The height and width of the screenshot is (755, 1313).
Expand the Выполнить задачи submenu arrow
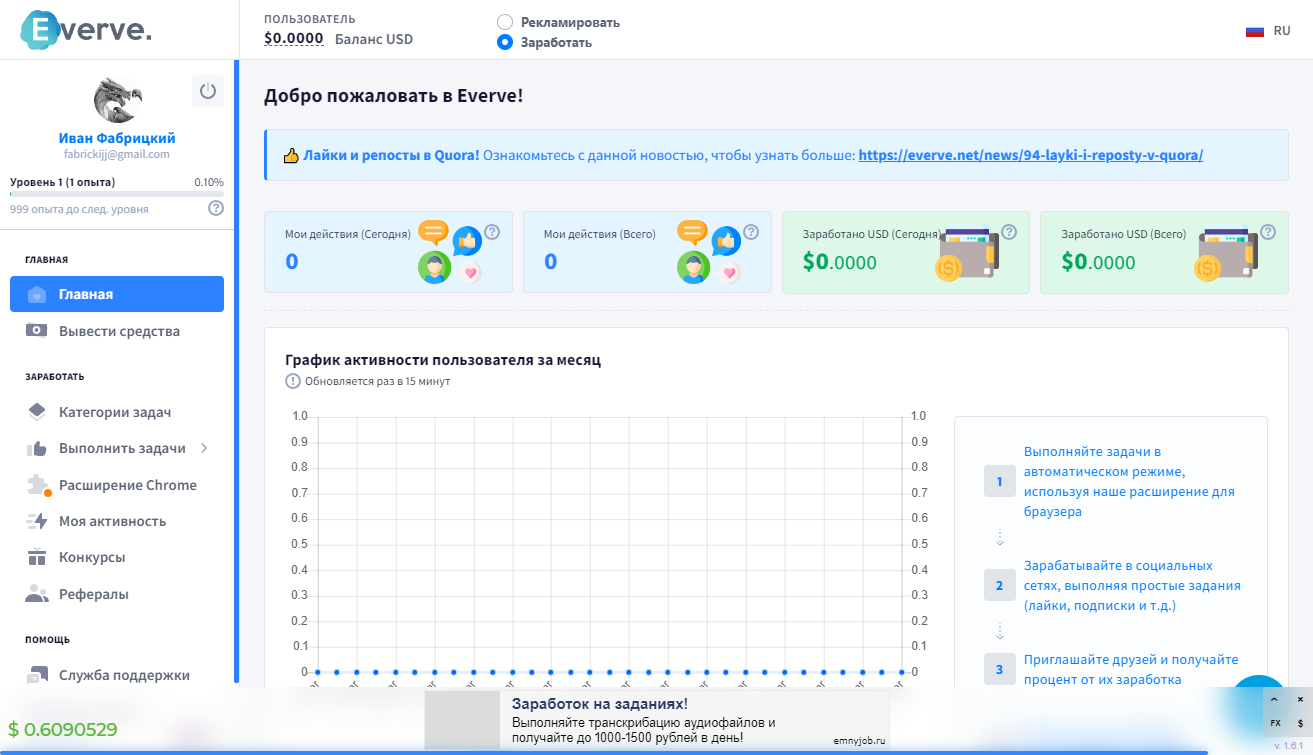click(x=204, y=448)
